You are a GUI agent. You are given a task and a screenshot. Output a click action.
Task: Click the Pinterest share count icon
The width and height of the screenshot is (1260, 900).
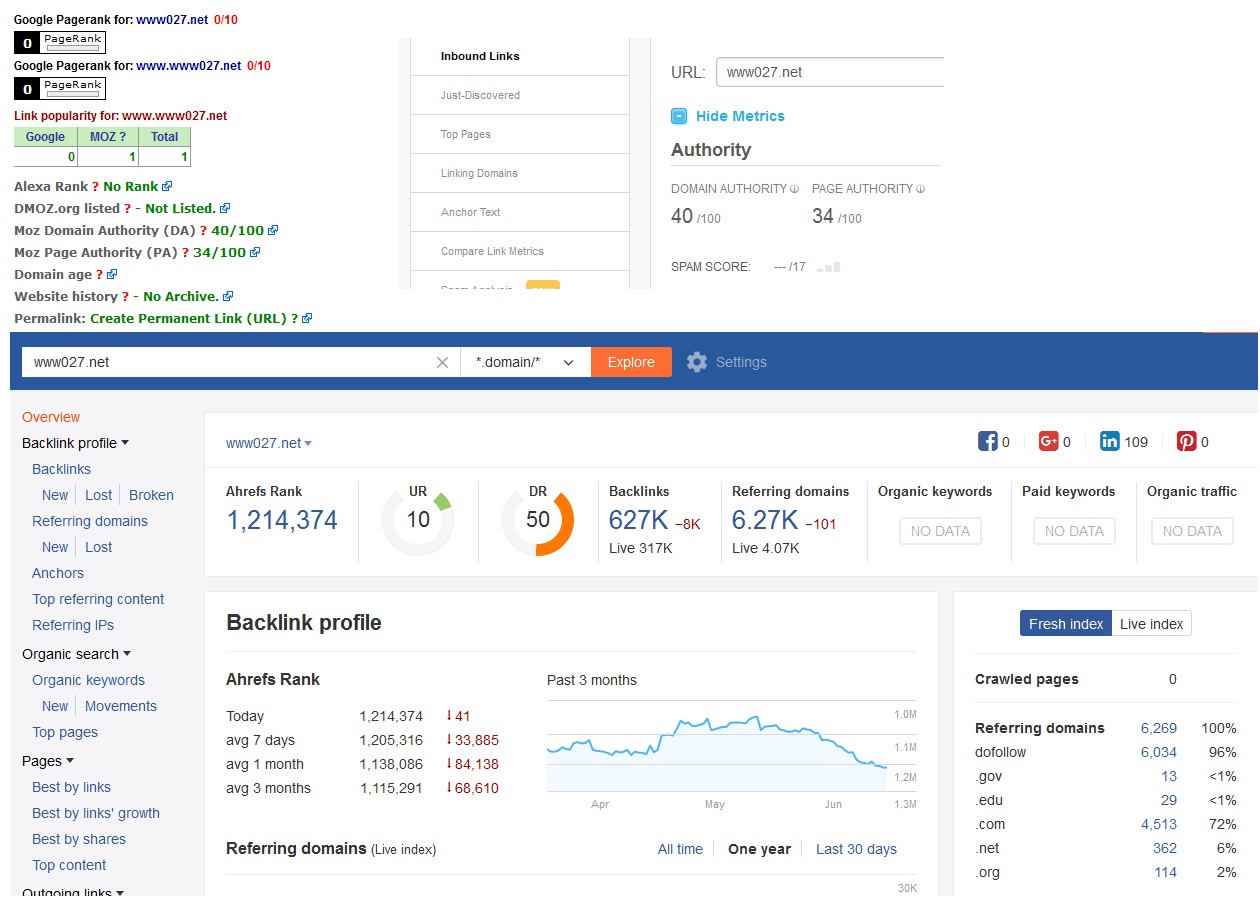1186,441
